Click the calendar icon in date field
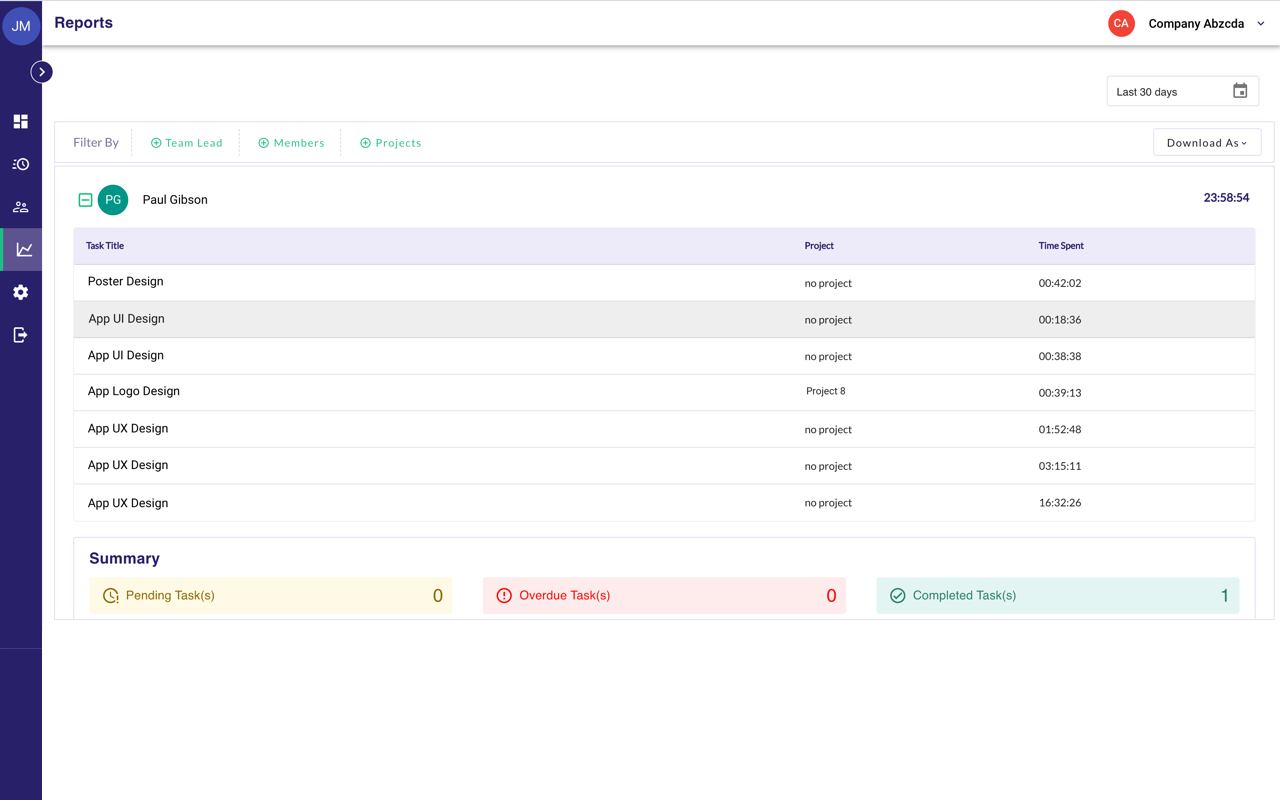The height and width of the screenshot is (800, 1280). [x=1240, y=91]
